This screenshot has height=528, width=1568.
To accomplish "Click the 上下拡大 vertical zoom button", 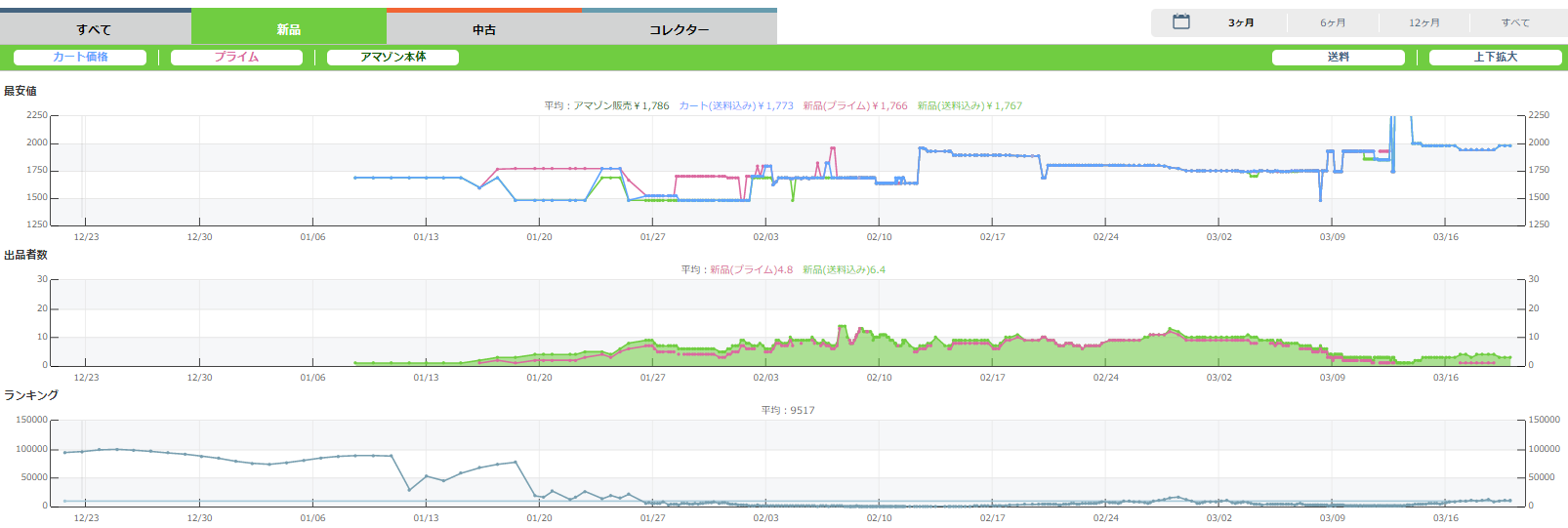I will [x=1495, y=58].
